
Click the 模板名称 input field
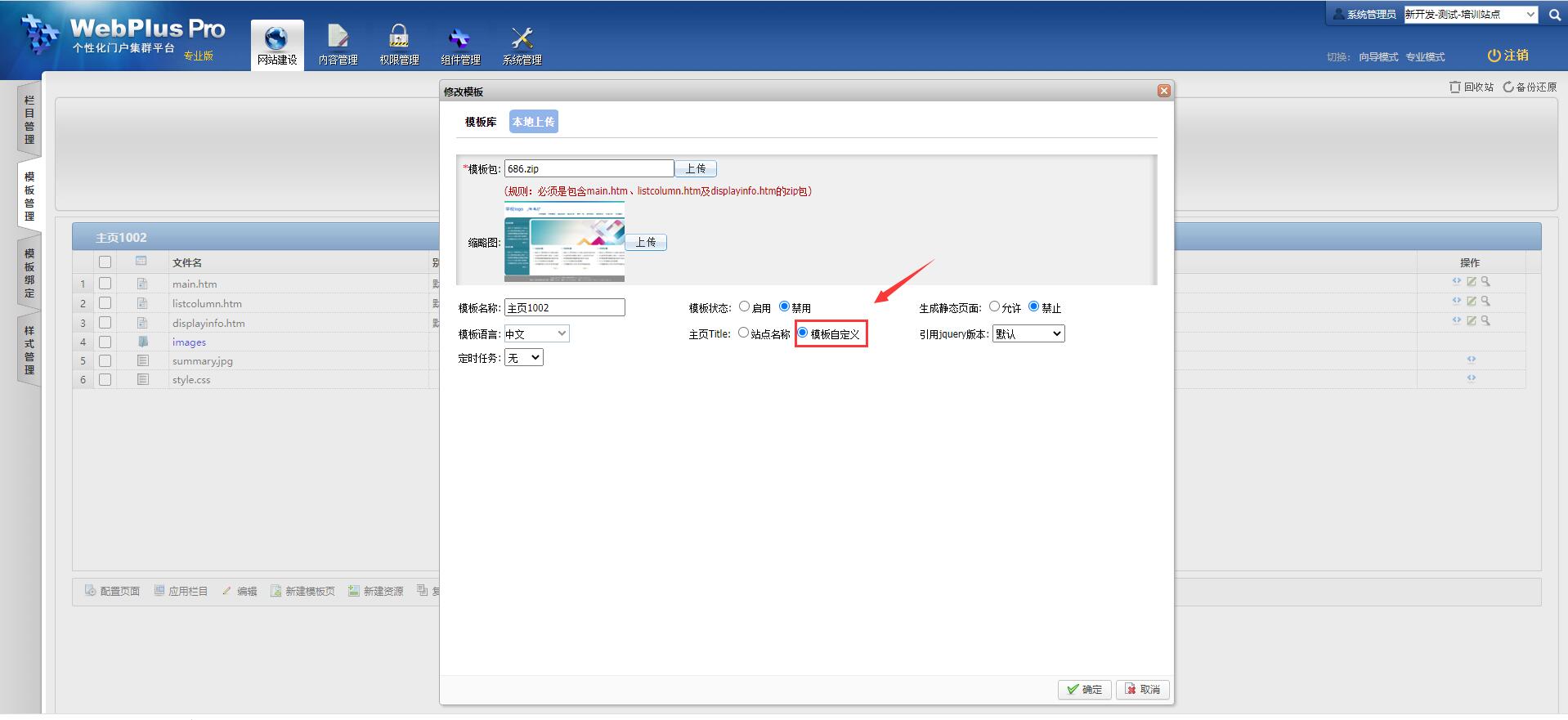coord(564,307)
